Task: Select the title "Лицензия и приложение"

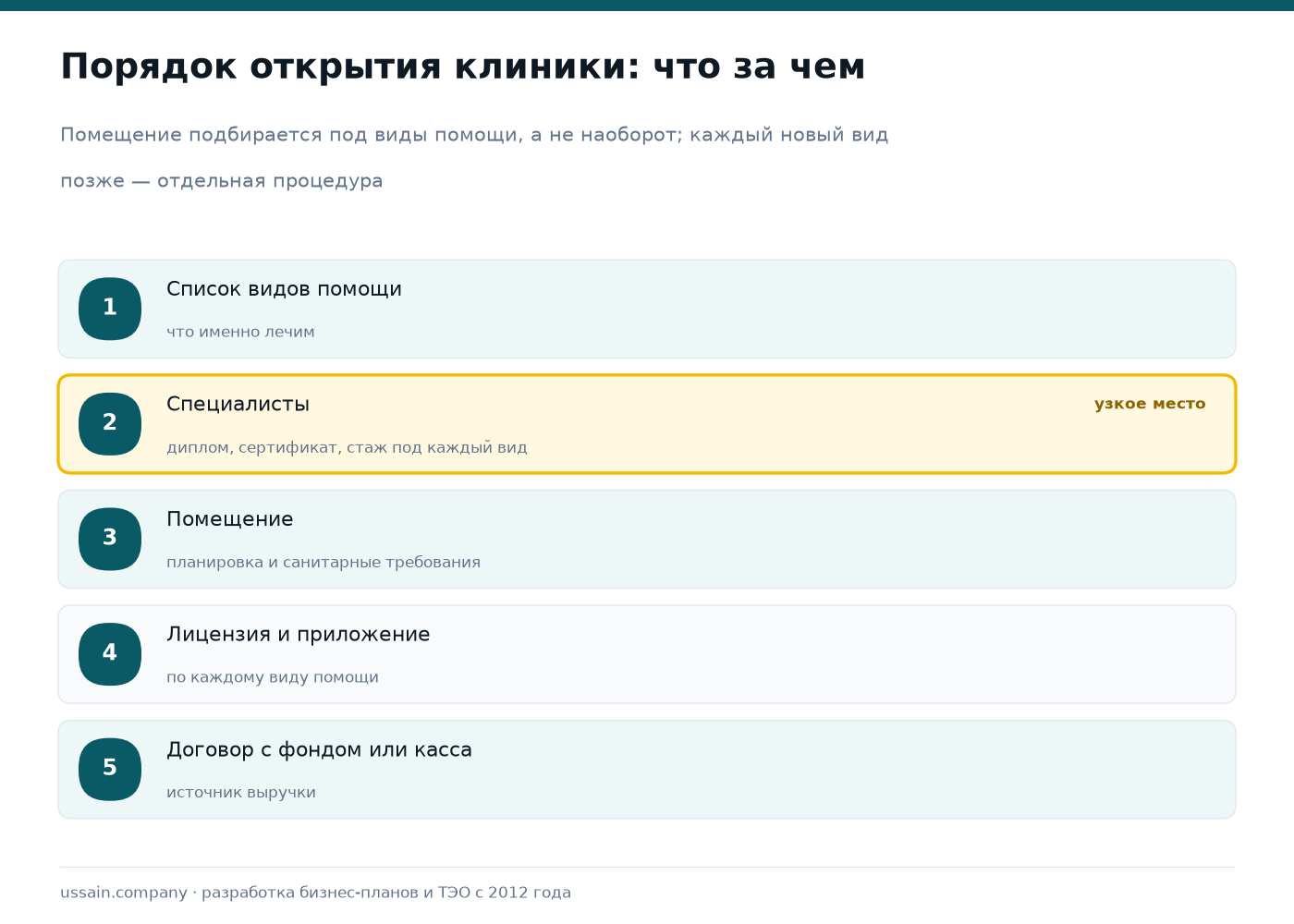Action: click(x=298, y=635)
